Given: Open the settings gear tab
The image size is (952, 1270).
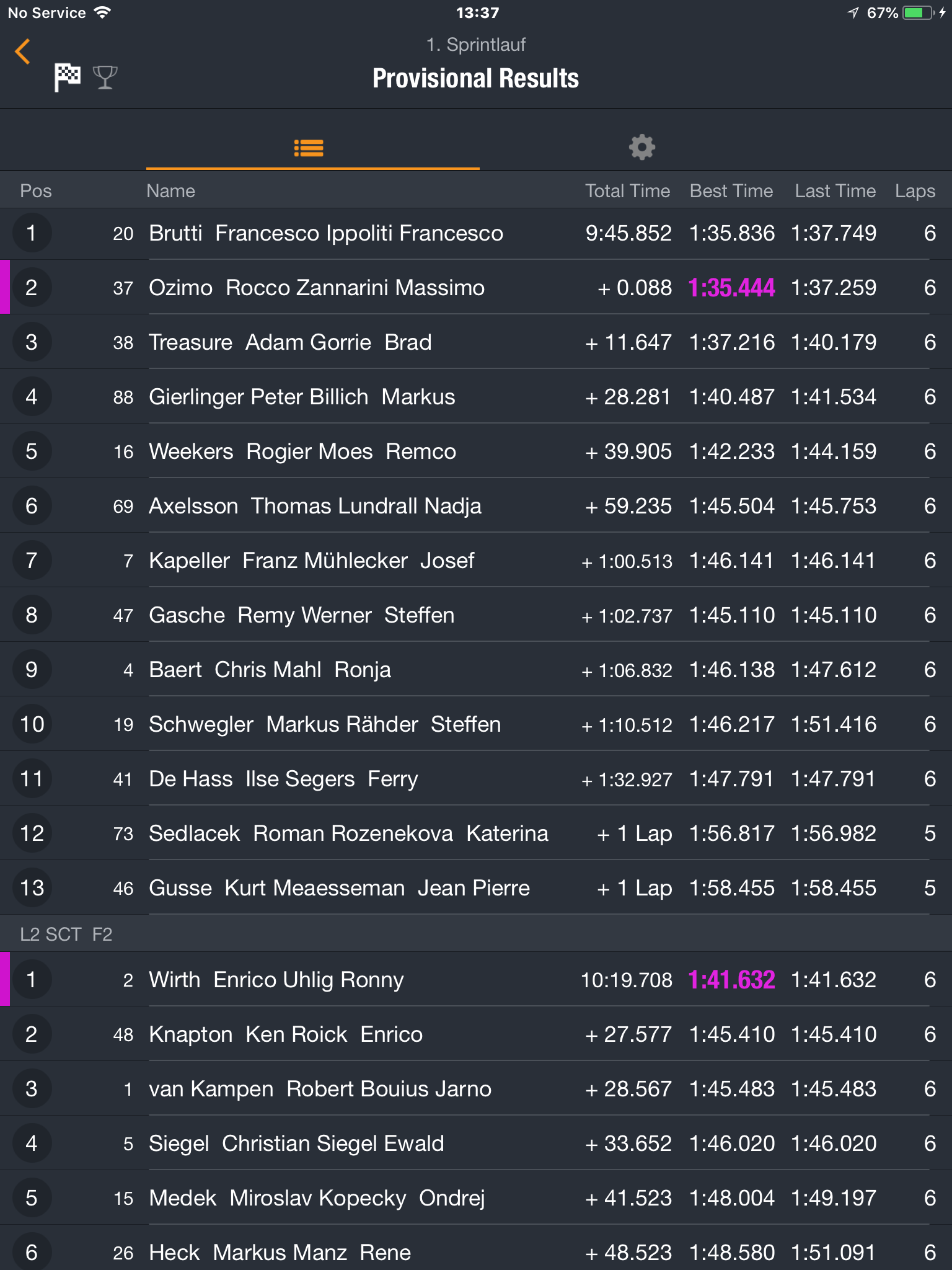Looking at the screenshot, I should pyautogui.click(x=642, y=148).
